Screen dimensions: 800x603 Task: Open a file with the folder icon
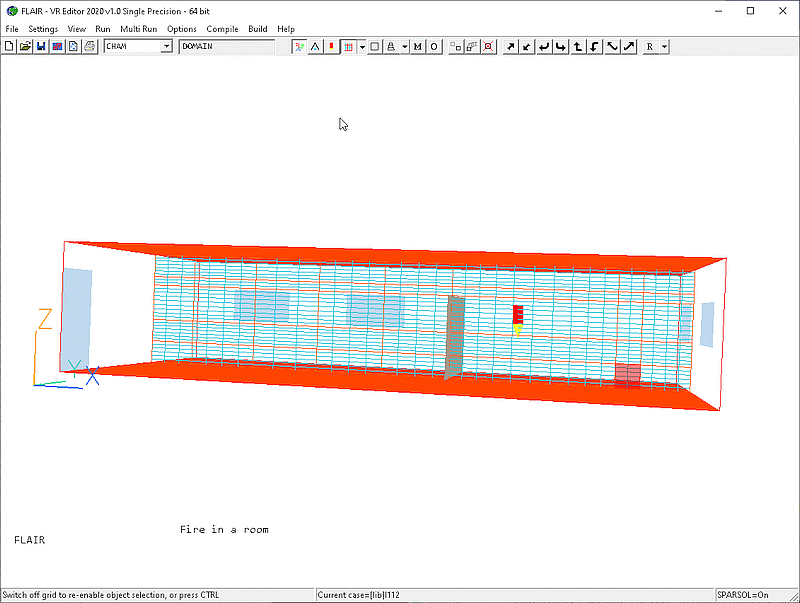coord(25,46)
